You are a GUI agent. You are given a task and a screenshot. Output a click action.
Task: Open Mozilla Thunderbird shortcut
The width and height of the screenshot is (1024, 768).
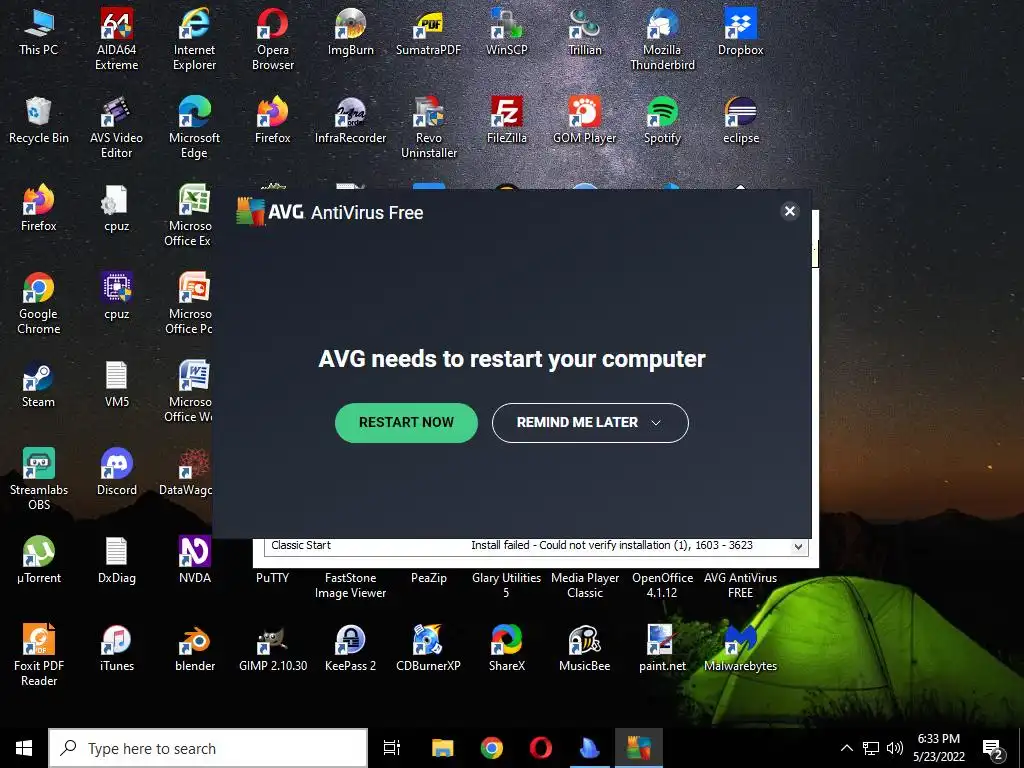(662, 39)
